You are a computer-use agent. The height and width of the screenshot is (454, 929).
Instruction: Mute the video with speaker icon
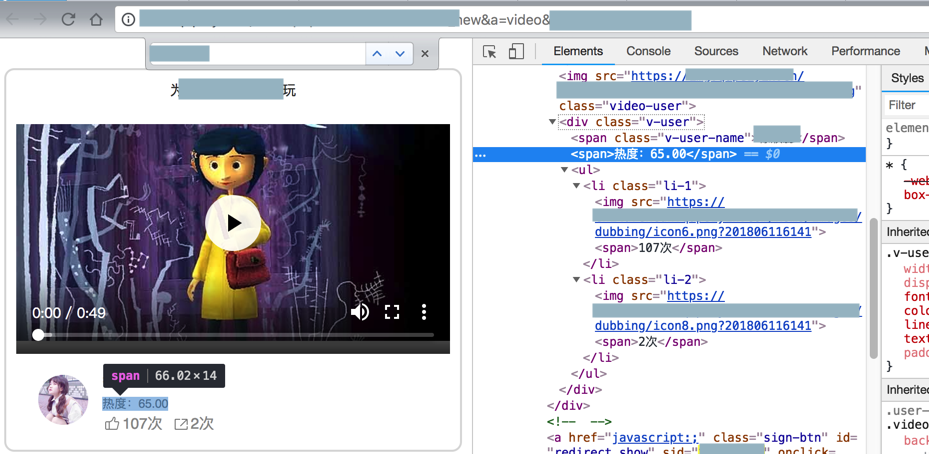pyautogui.click(x=360, y=312)
